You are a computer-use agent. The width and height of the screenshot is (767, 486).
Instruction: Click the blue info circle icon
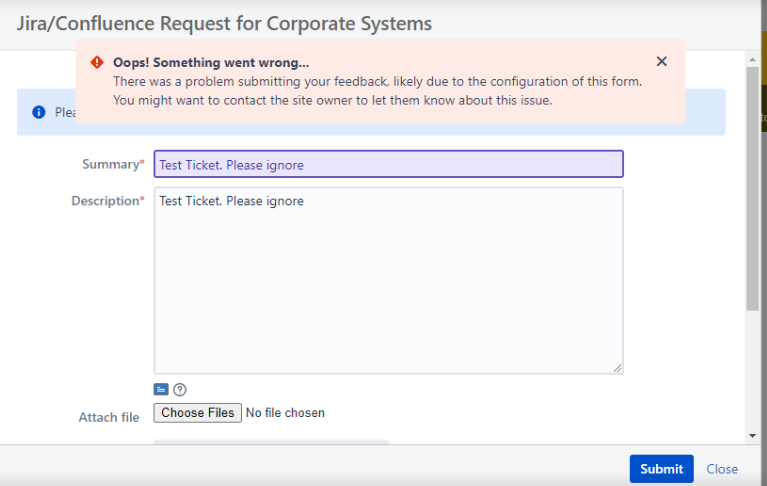39,112
